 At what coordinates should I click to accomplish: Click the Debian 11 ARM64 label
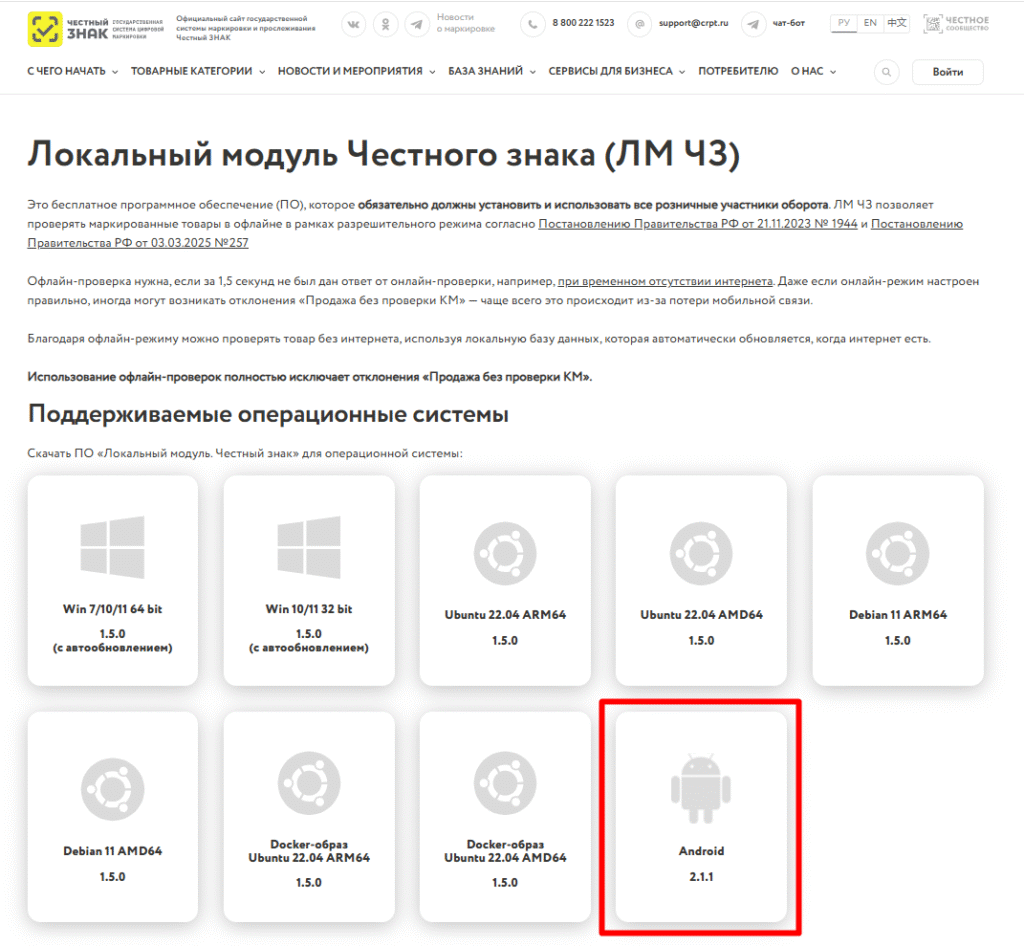[897, 615]
